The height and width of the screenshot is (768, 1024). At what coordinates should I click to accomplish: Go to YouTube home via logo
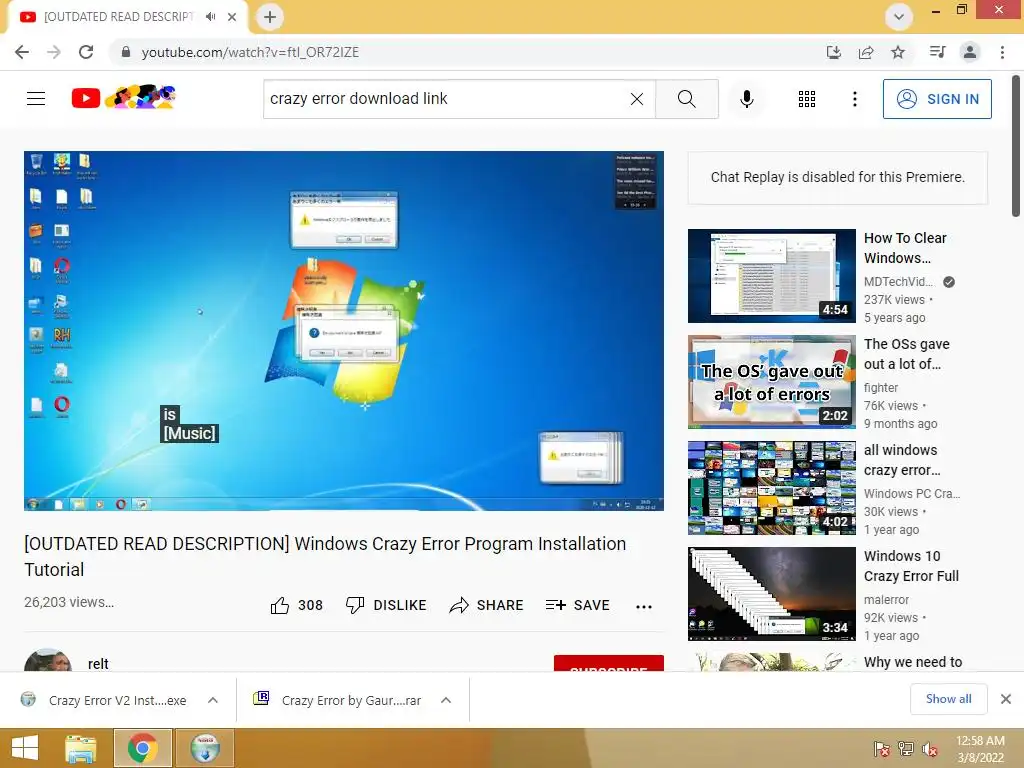[x=123, y=98]
